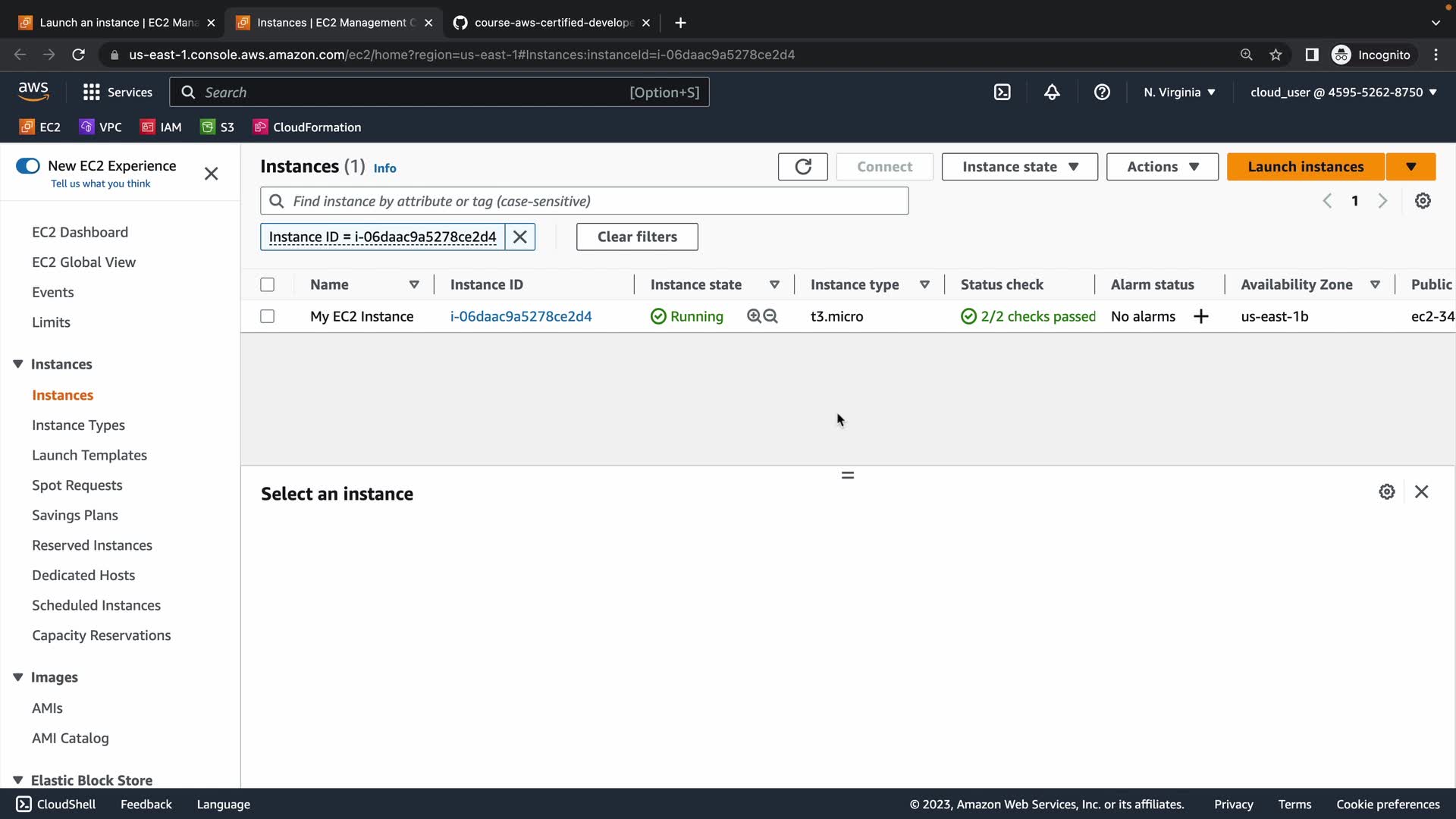Check the select-all instances checkbox
Image resolution: width=1456 pixels, height=819 pixels.
267,285
